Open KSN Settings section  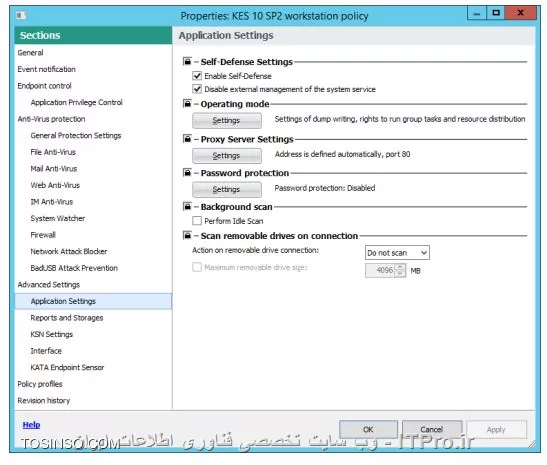pos(93,334)
